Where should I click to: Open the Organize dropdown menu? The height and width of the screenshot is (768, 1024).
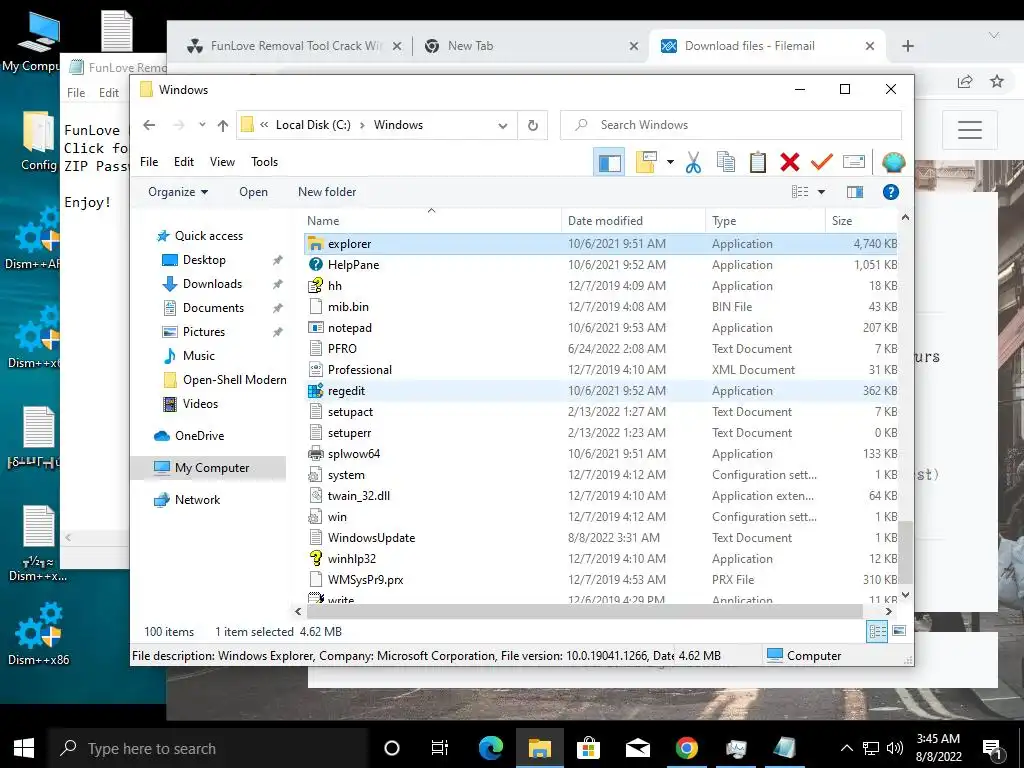(178, 192)
